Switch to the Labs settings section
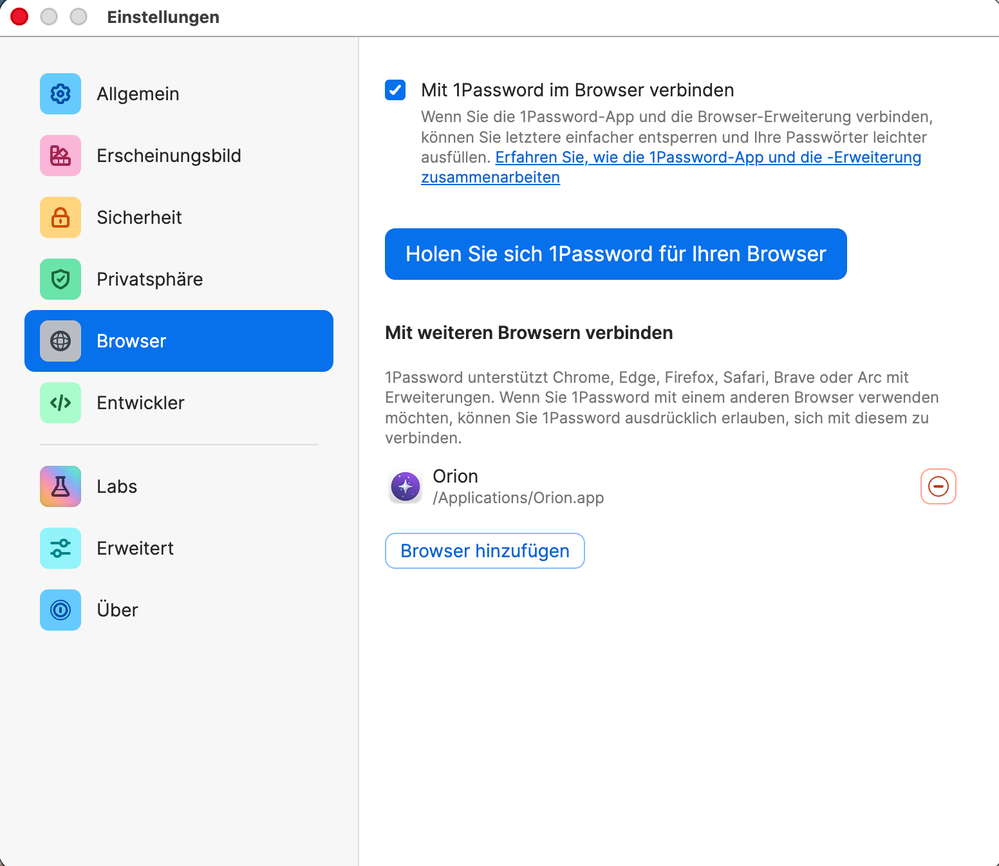This screenshot has height=866, width=999. tap(116, 487)
